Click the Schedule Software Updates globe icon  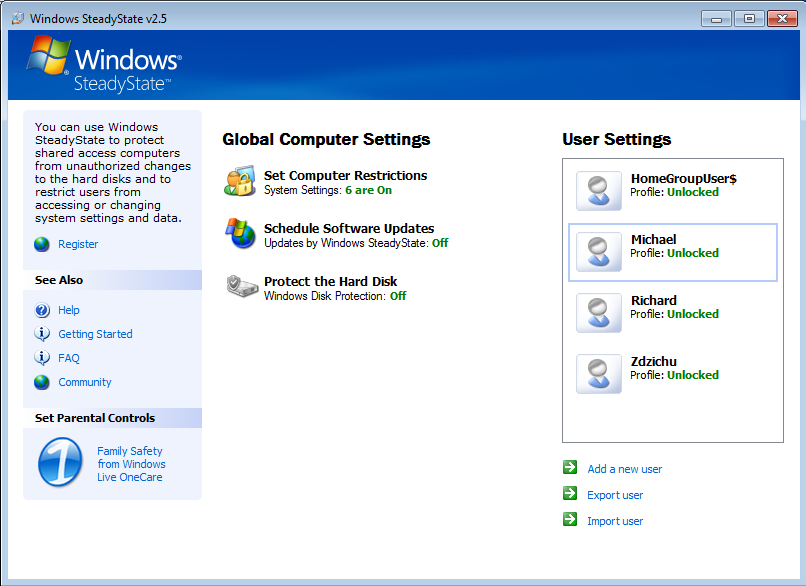coord(240,233)
